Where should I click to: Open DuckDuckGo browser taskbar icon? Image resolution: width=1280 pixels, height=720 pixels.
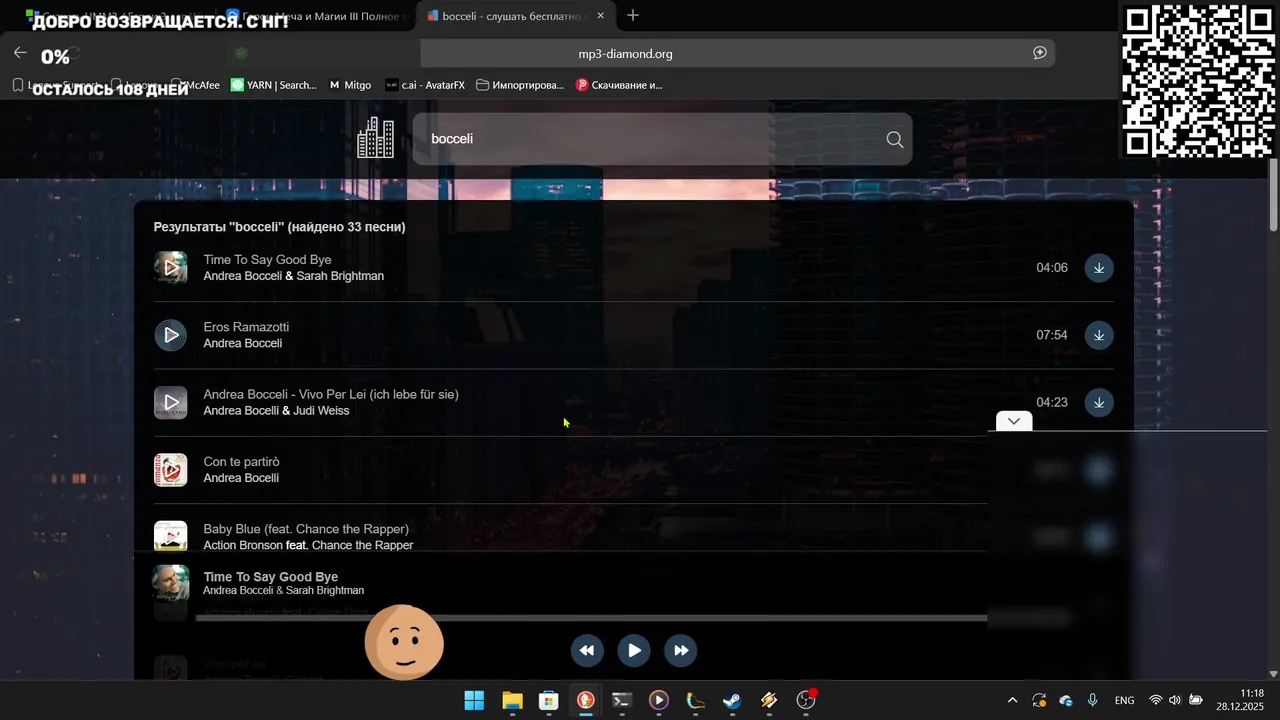(585, 700)
